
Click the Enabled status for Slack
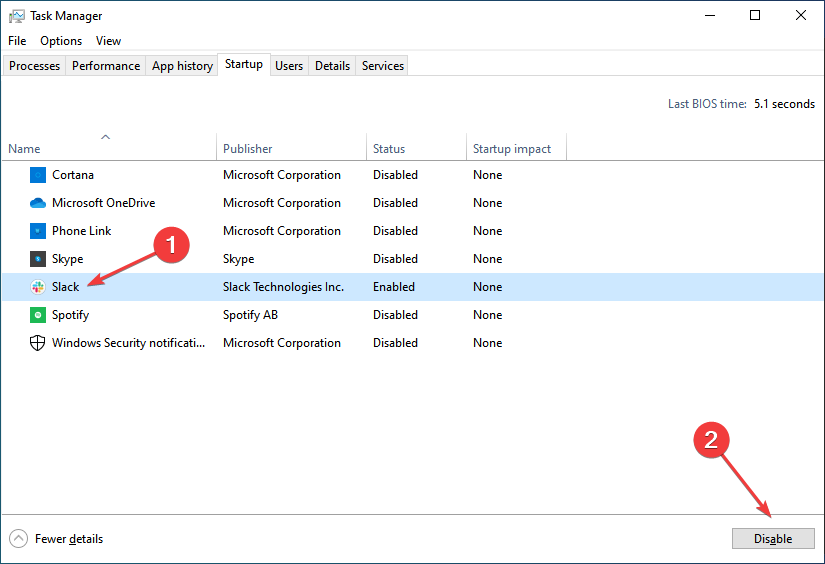pyautogui.click(x=394, y=287)
